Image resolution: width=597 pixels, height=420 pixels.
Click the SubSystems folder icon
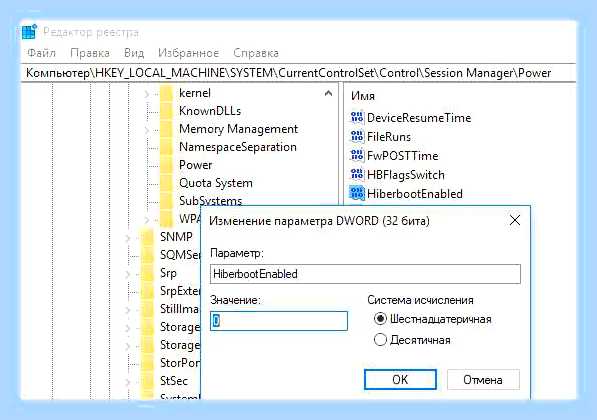pos(166,200)
